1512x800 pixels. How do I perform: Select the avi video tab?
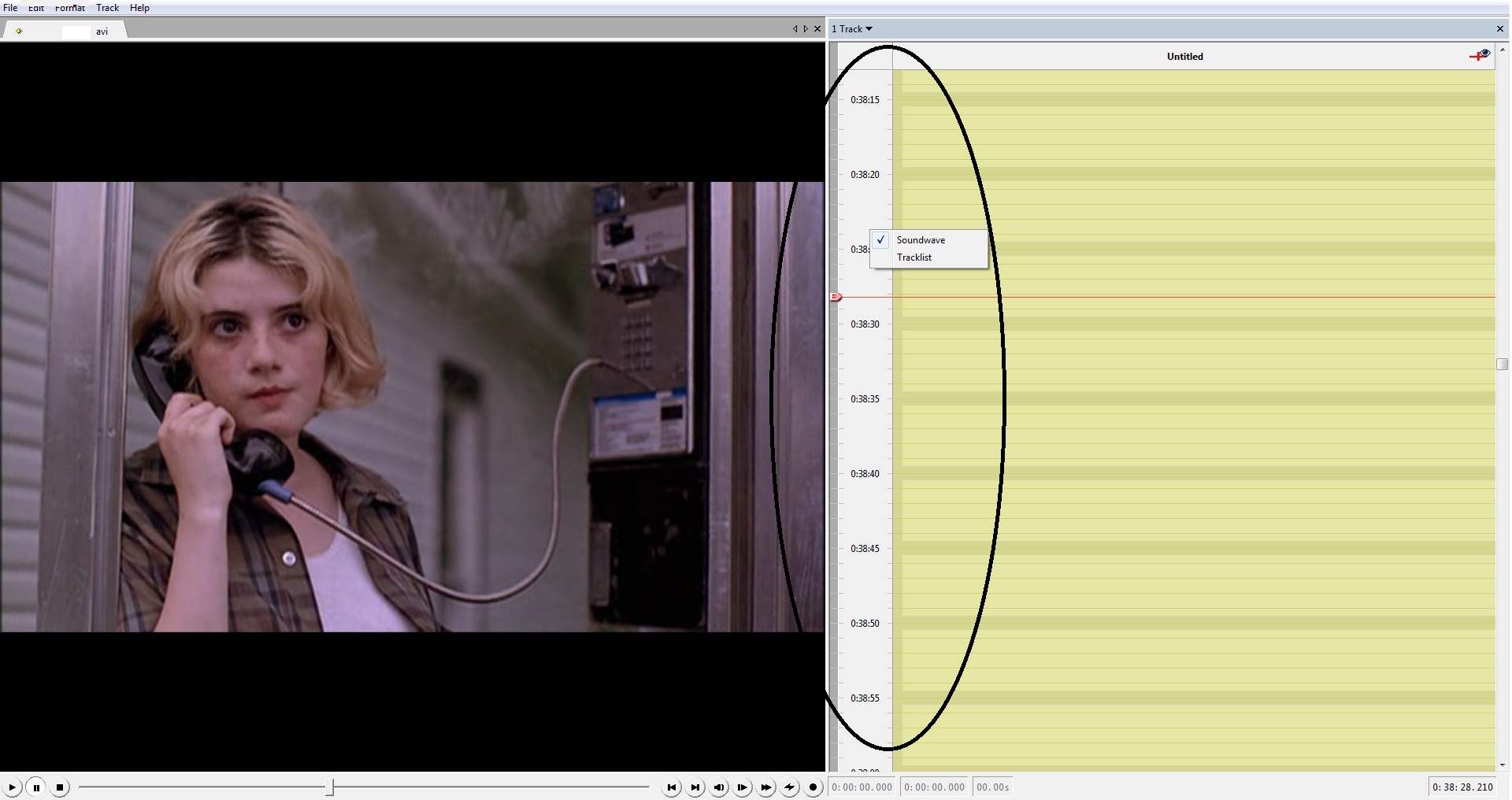65,31
